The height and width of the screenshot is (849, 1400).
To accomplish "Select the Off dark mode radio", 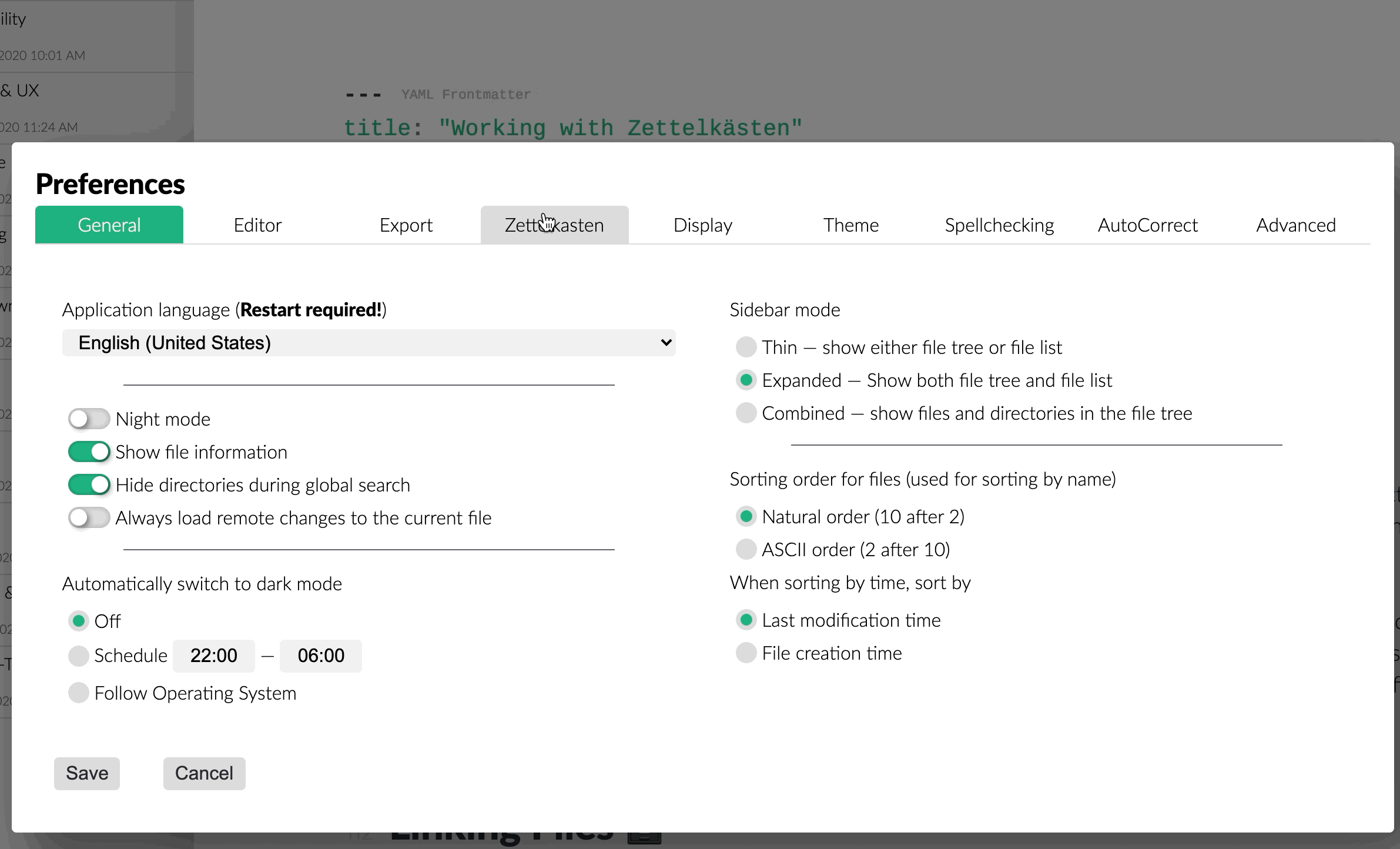I will 78,621.
